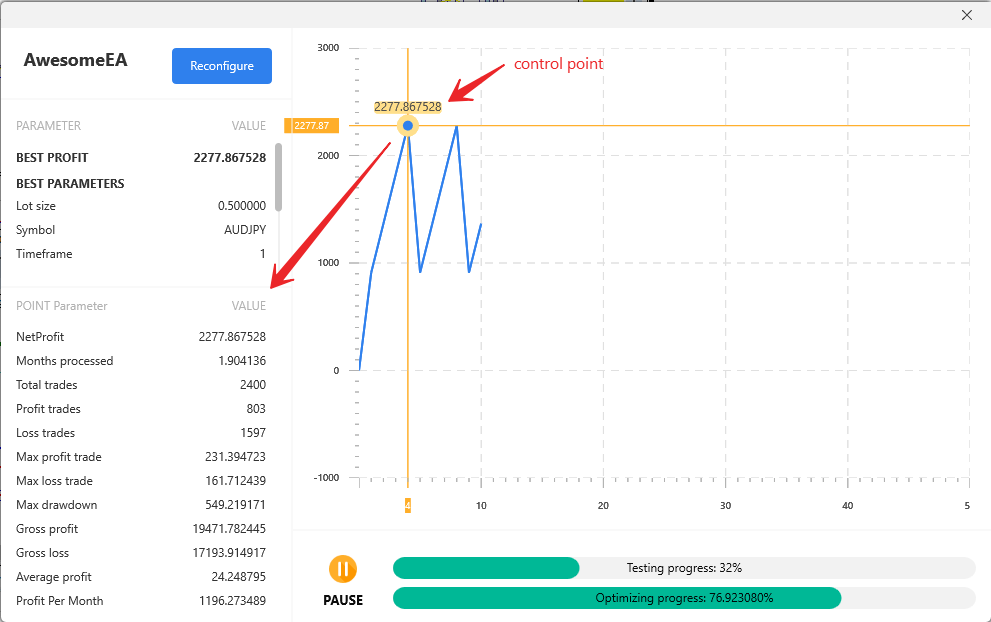Click the 2277.867528 tooltip label on chart
Viewport: 991px width, 622px height.
(x=407, y=106)
